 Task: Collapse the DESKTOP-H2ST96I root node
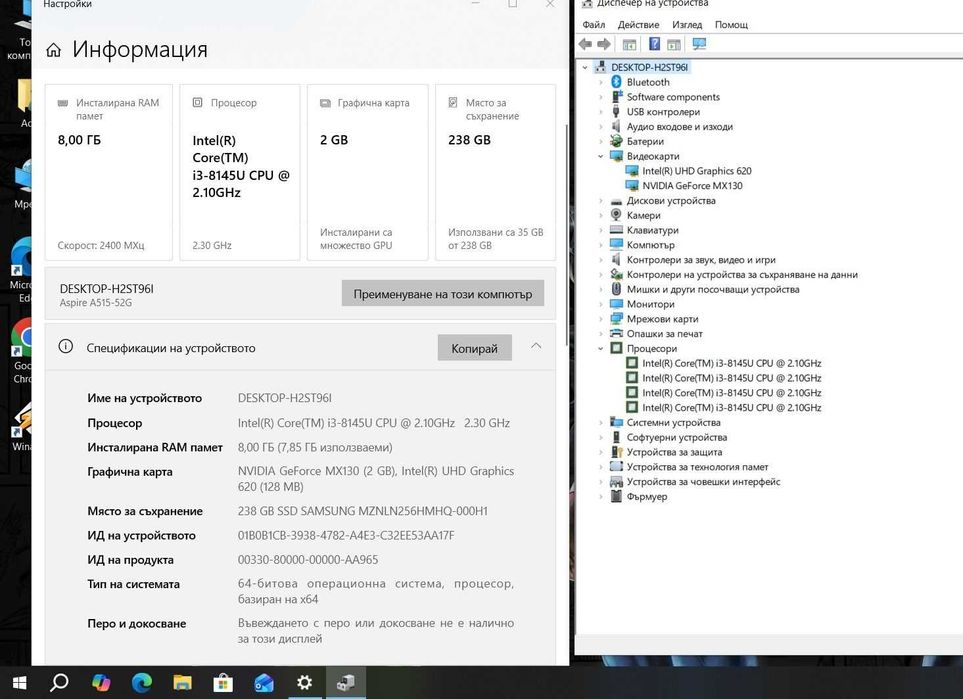coord(585,68)
